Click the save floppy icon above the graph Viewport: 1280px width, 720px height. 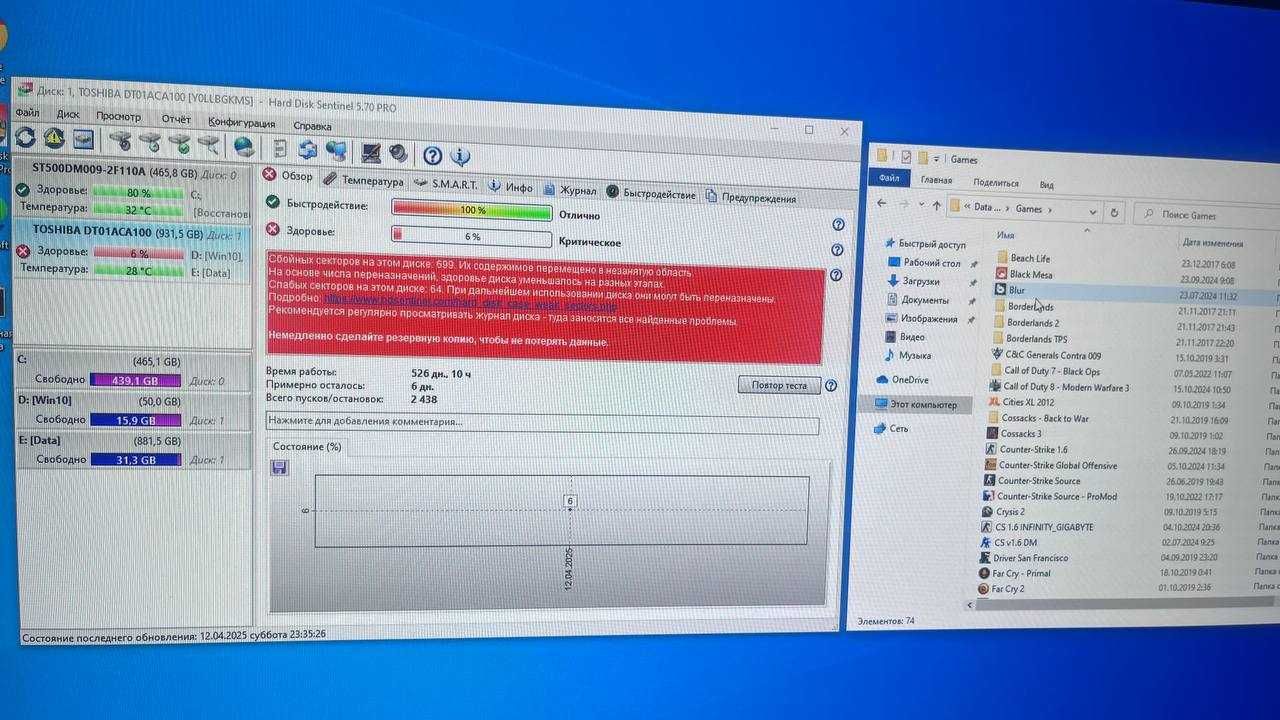[x=279, y=467]
